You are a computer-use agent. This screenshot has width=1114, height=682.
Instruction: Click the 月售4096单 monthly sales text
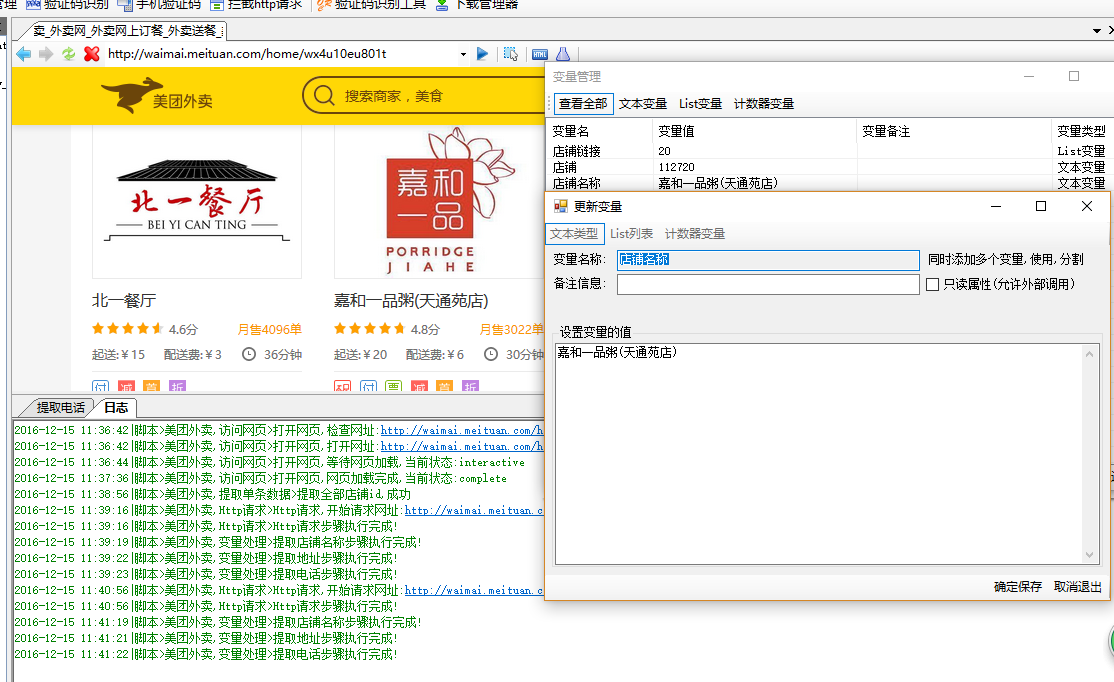269,329
